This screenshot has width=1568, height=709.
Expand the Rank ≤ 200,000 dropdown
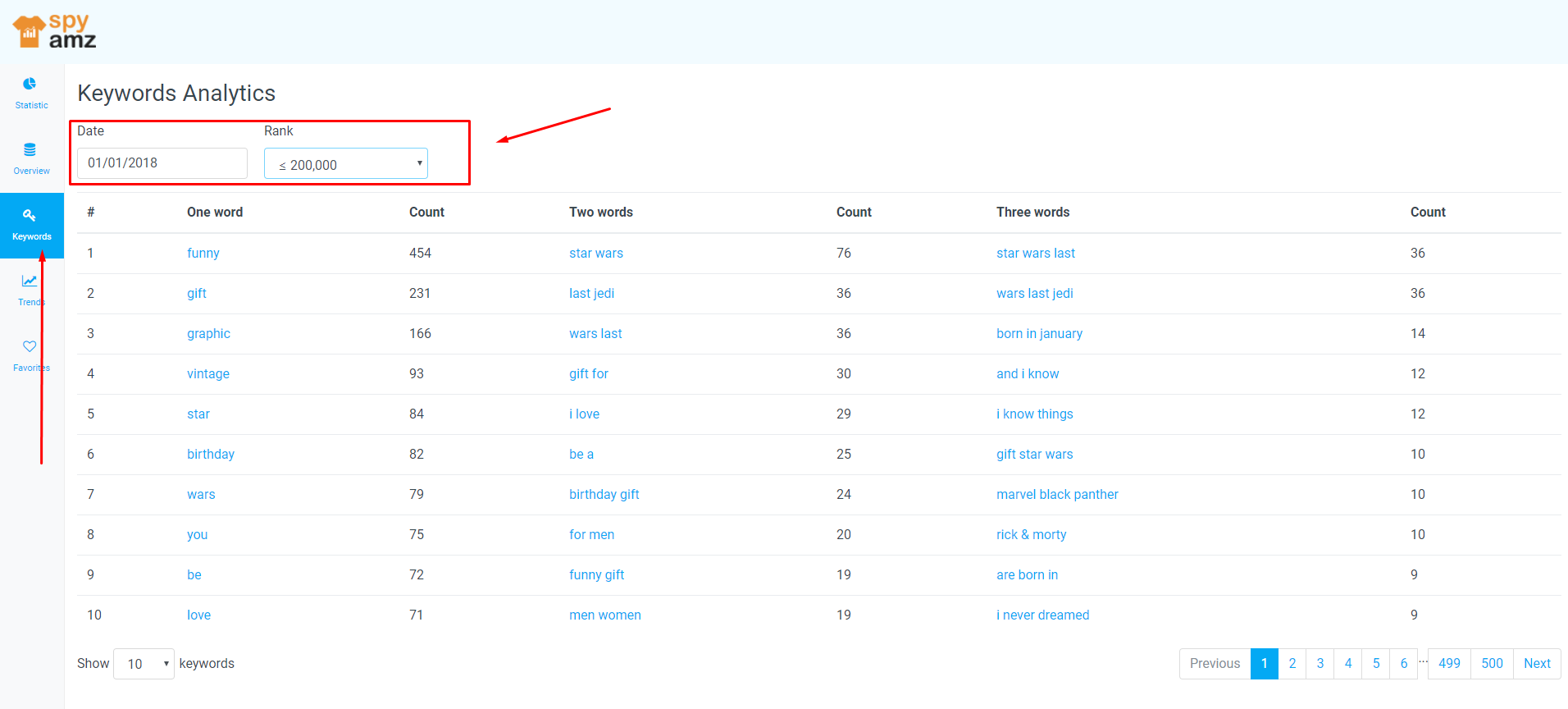(346, 163)
